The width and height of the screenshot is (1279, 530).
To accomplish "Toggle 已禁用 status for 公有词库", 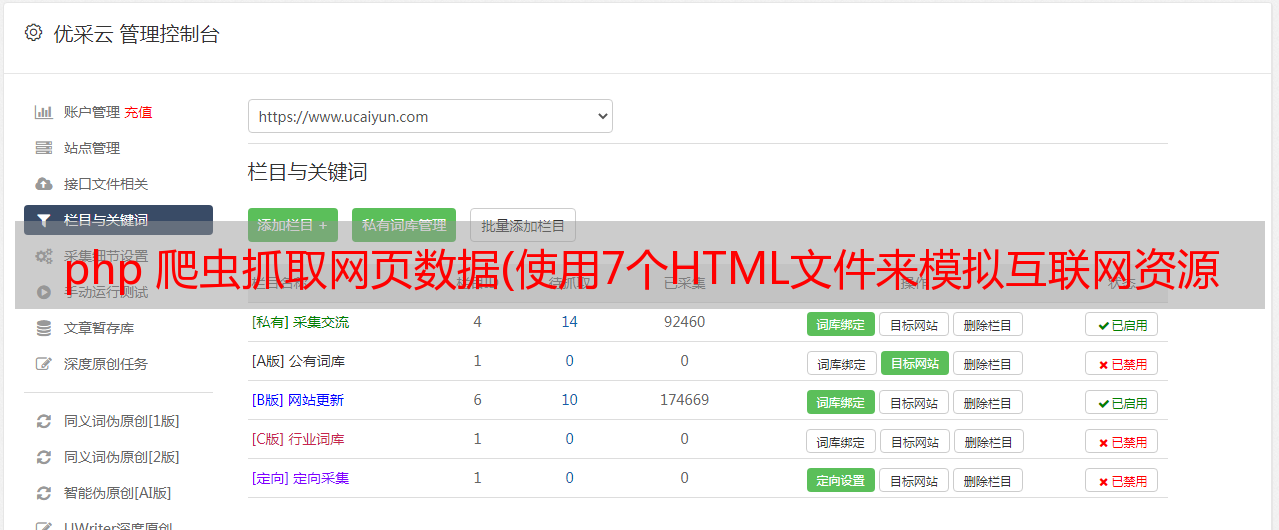I will coord(1122,363).
